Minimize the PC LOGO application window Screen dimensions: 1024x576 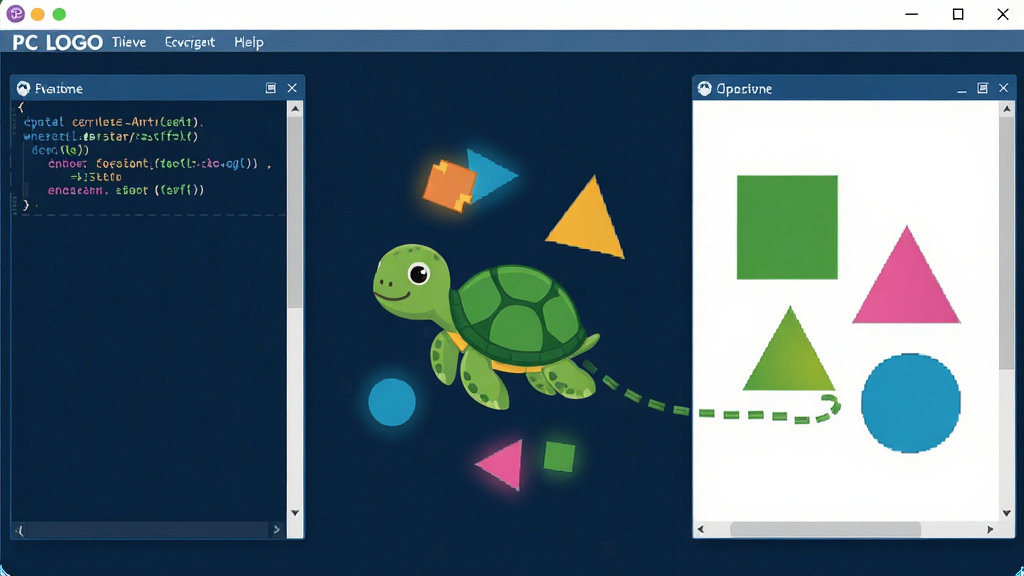[x=912, y=14]
